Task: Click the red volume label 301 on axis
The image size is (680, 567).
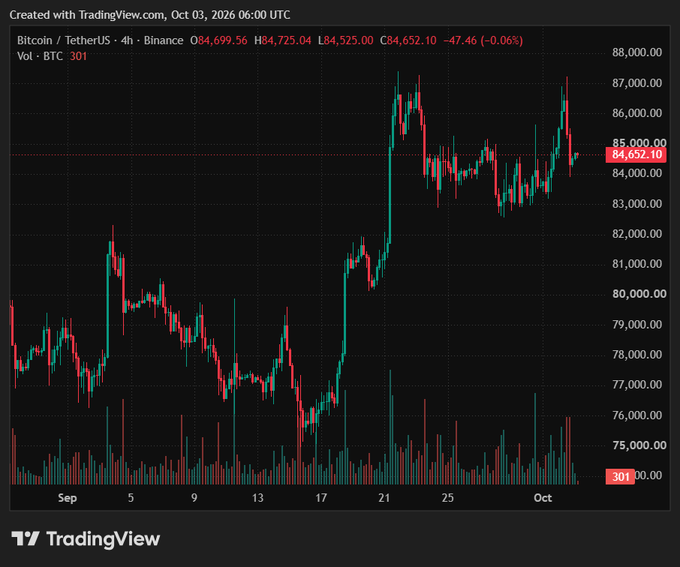Action: tap(620, 477)
